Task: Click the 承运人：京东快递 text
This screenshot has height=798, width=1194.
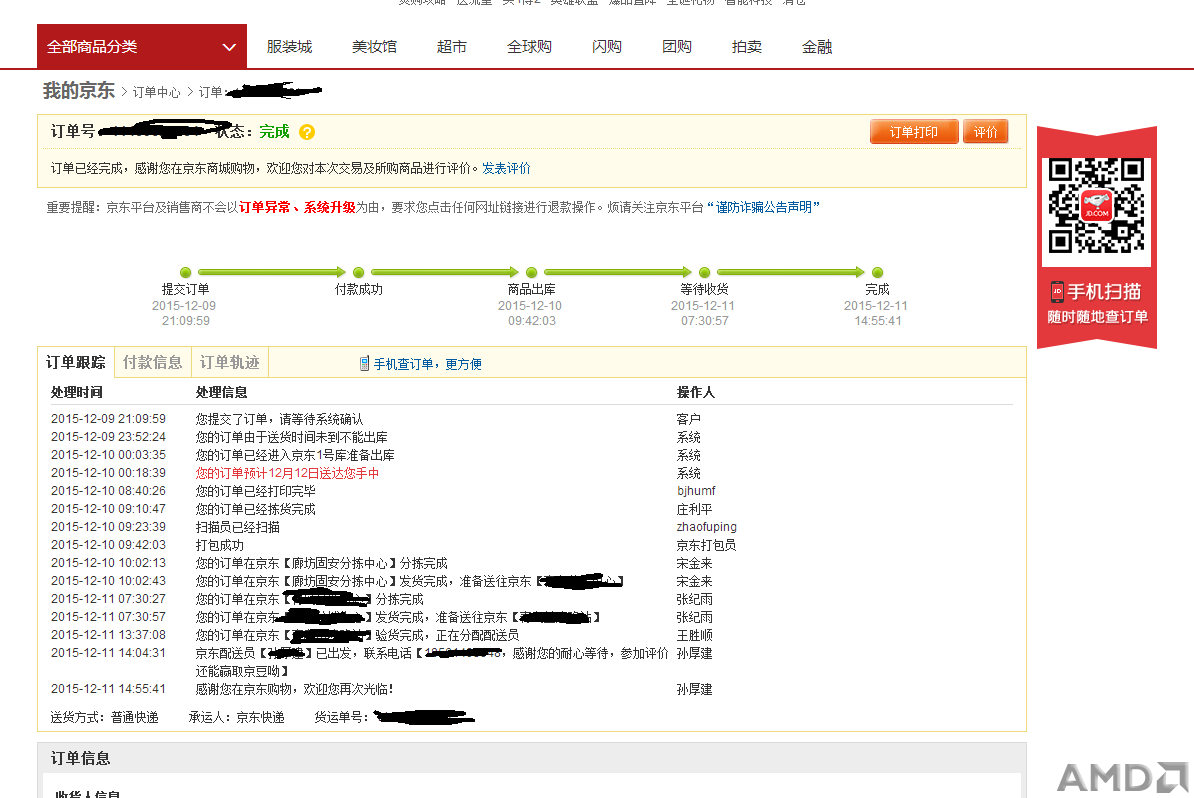Action: pos(237,717)
